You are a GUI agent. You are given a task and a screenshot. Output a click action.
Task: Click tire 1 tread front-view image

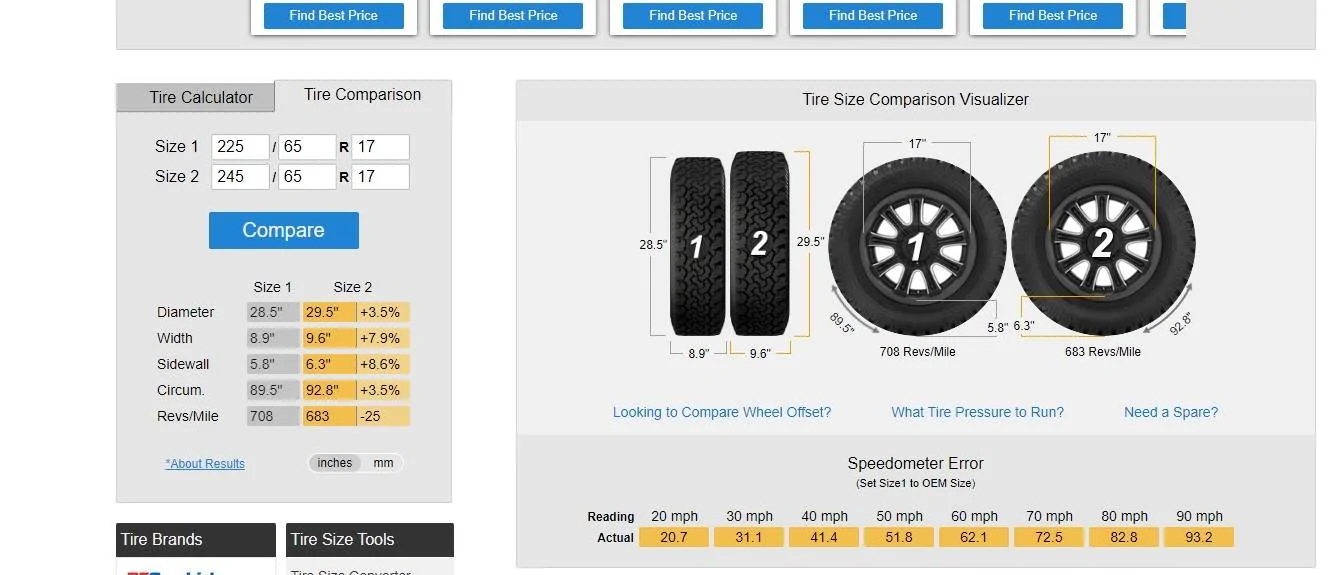click(x=697, y=246)
